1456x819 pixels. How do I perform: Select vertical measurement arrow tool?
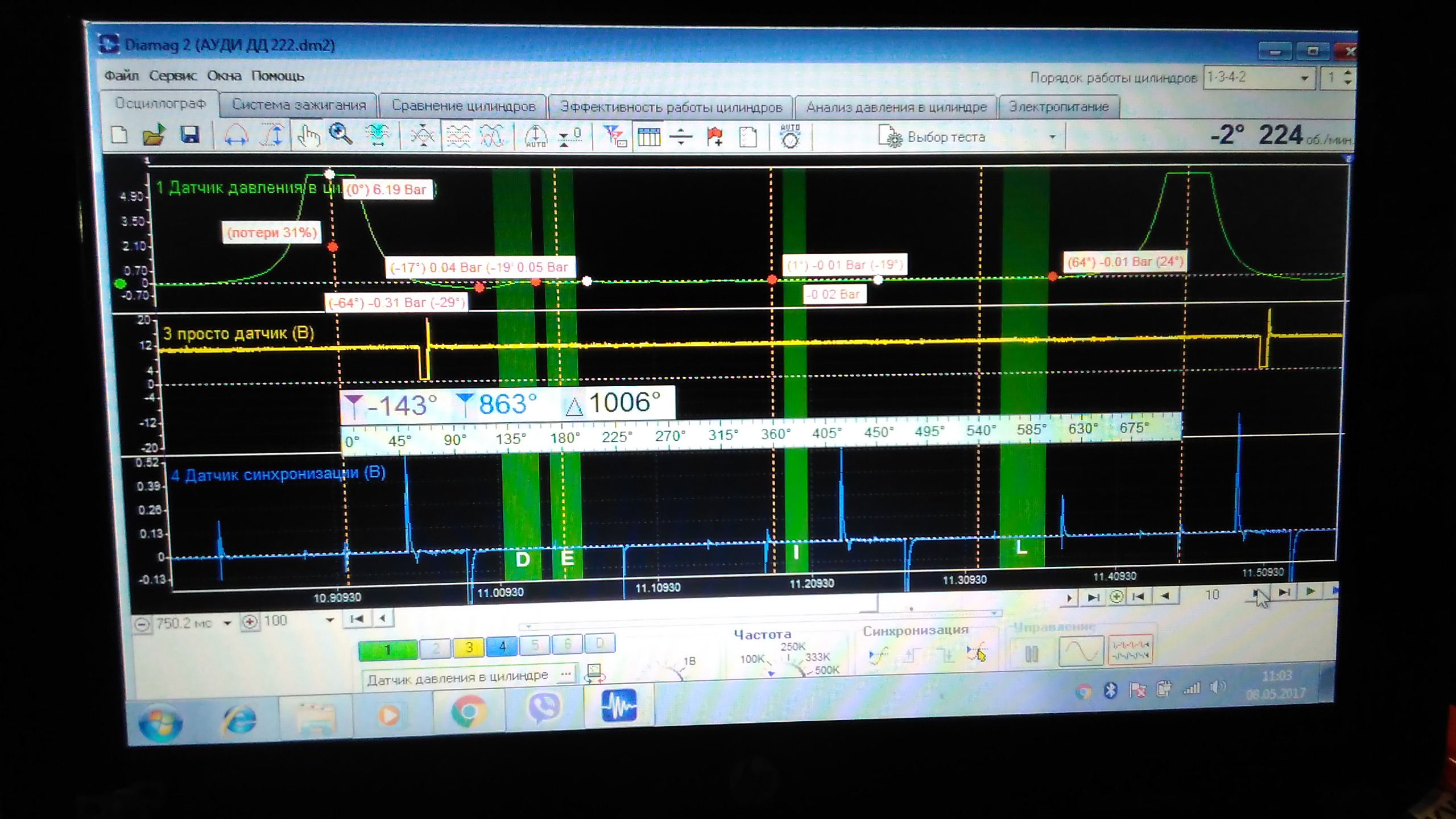(272, 136)
